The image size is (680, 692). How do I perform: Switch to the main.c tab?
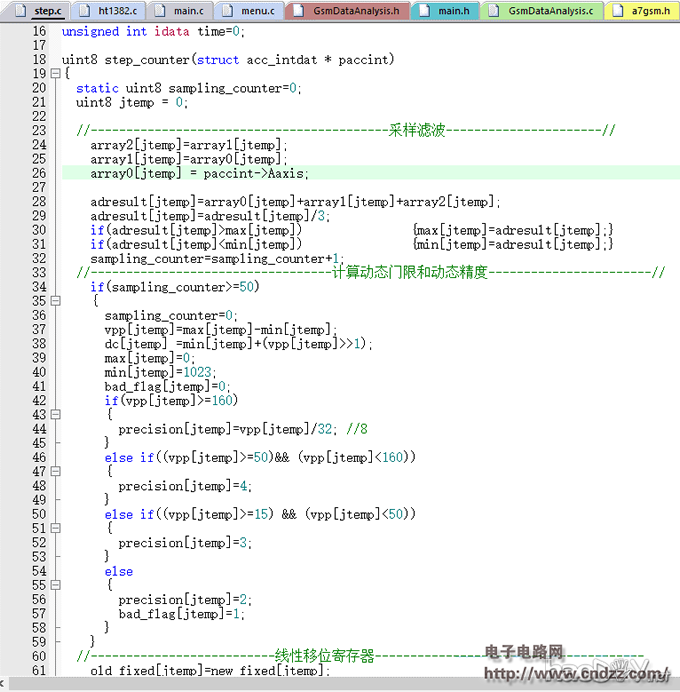coord(187,11)
